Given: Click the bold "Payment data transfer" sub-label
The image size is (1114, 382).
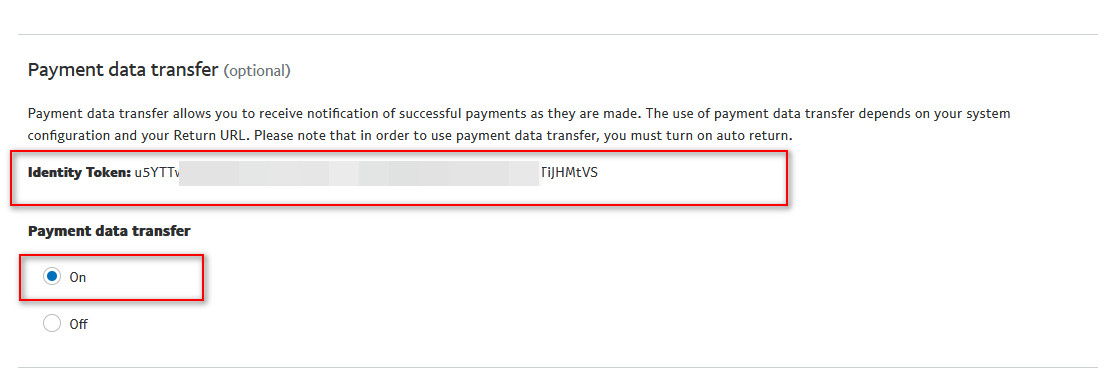Looking at the screenshot, I should pos(109,231).
